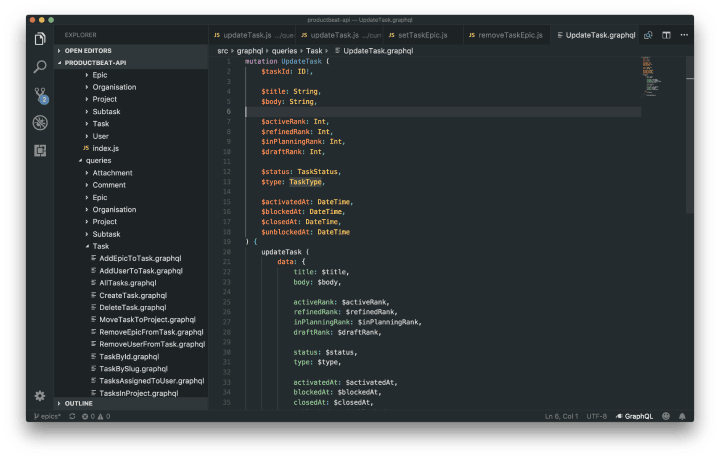
Task: Click the epics* git branch indicator
Action: 47,416
